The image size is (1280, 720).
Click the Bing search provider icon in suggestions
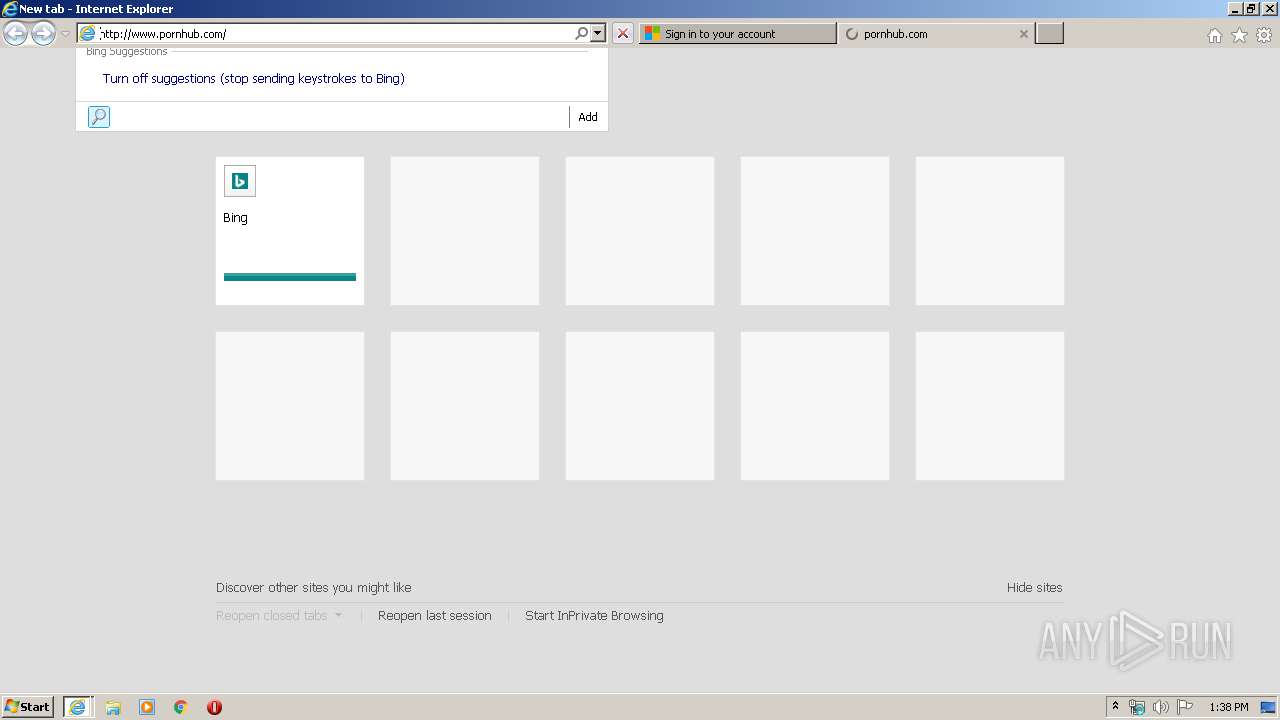coord(99,117)
